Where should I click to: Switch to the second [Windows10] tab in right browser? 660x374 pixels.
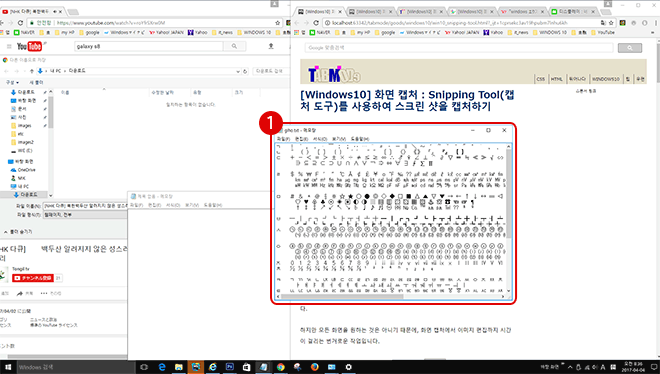370,11
